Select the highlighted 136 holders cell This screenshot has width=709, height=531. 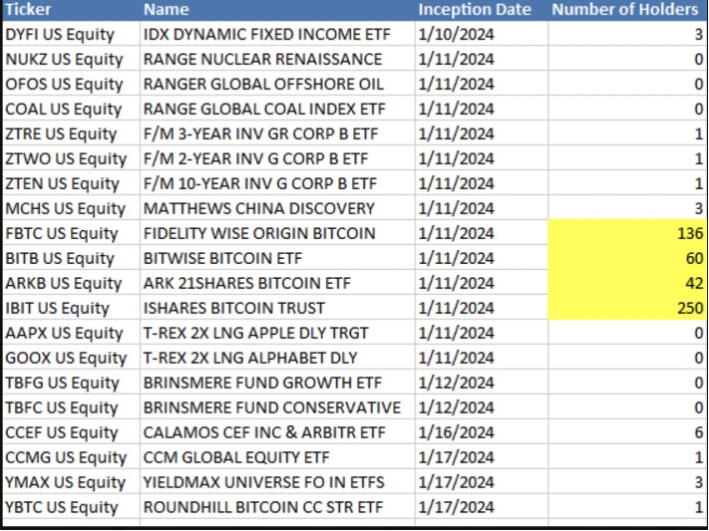[627, 234]
